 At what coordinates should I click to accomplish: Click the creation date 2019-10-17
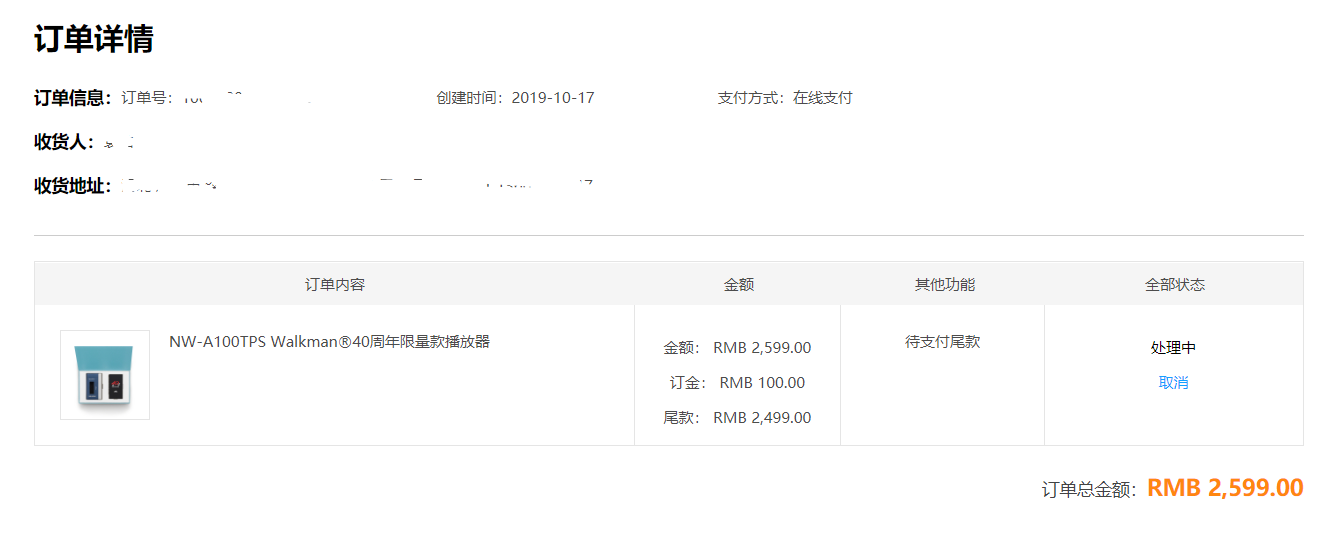click(x=553, y=98)
